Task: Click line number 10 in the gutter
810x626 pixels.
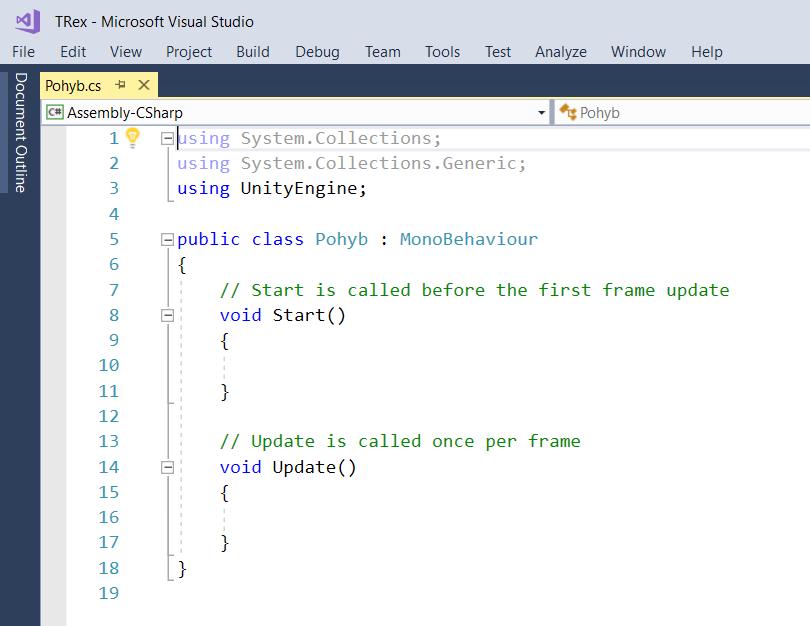Action: pos(109,365)
